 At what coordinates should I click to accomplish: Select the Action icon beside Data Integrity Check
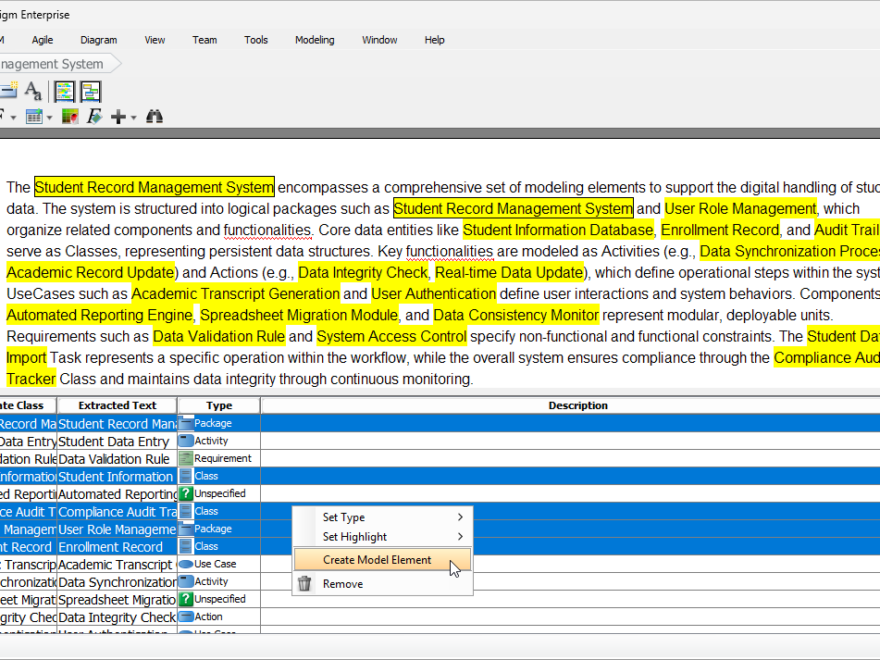point(186,616)
